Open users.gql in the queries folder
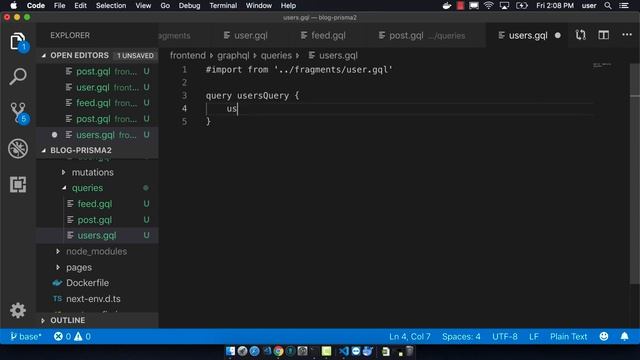 coord(97,236)
